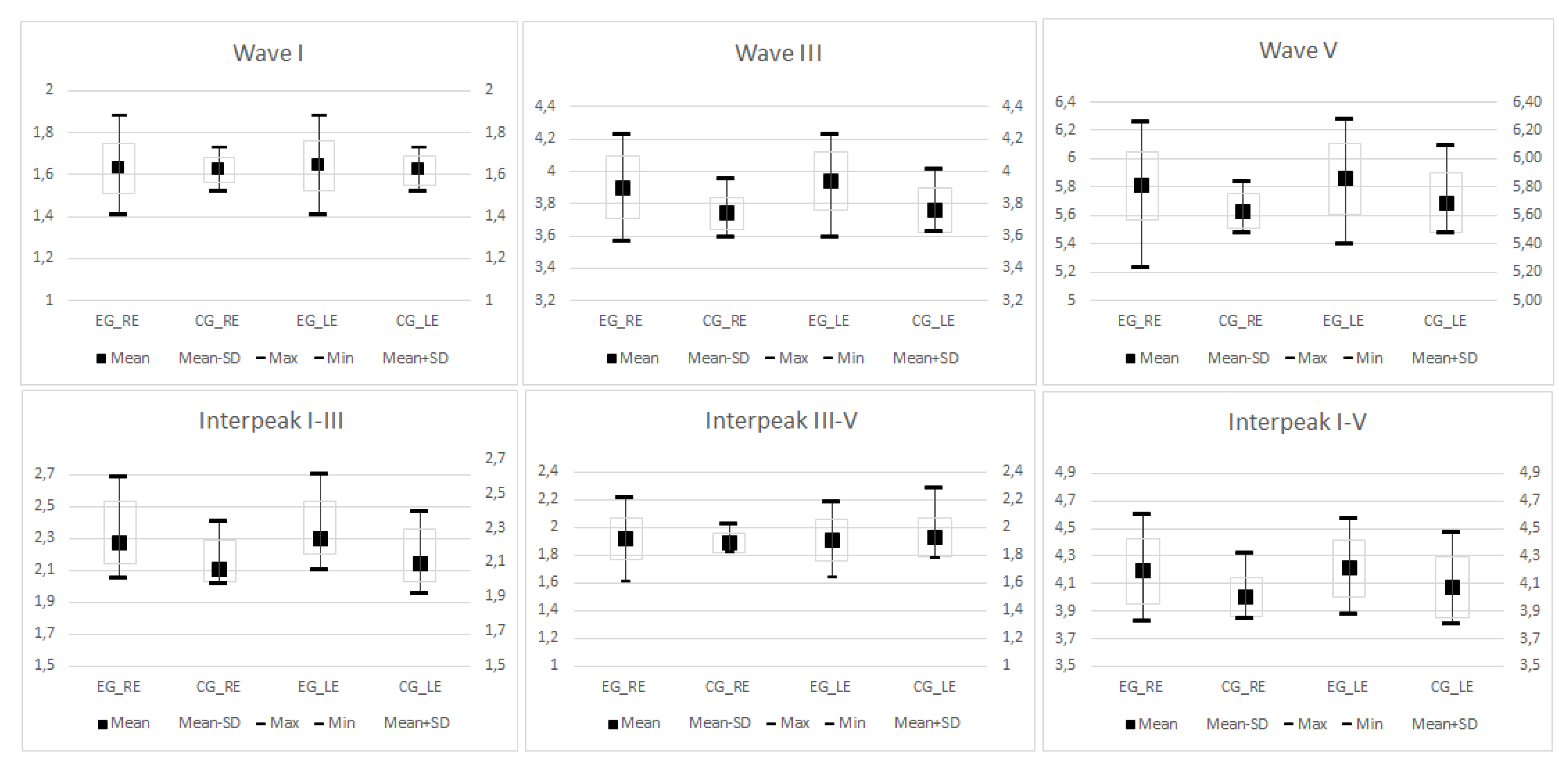Image resolution: width=1568 pixels, height=768 pixels.
Task: Click CG_RE mean square in Interpeak I-V chart
Action: (1246, 597)
